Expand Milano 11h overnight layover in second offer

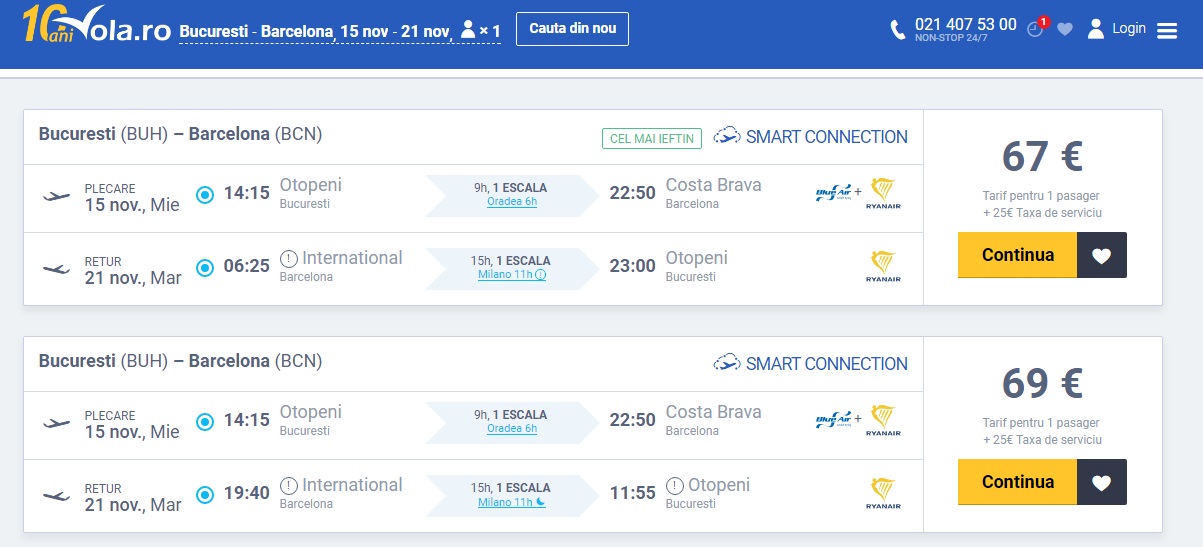(512, 502)
